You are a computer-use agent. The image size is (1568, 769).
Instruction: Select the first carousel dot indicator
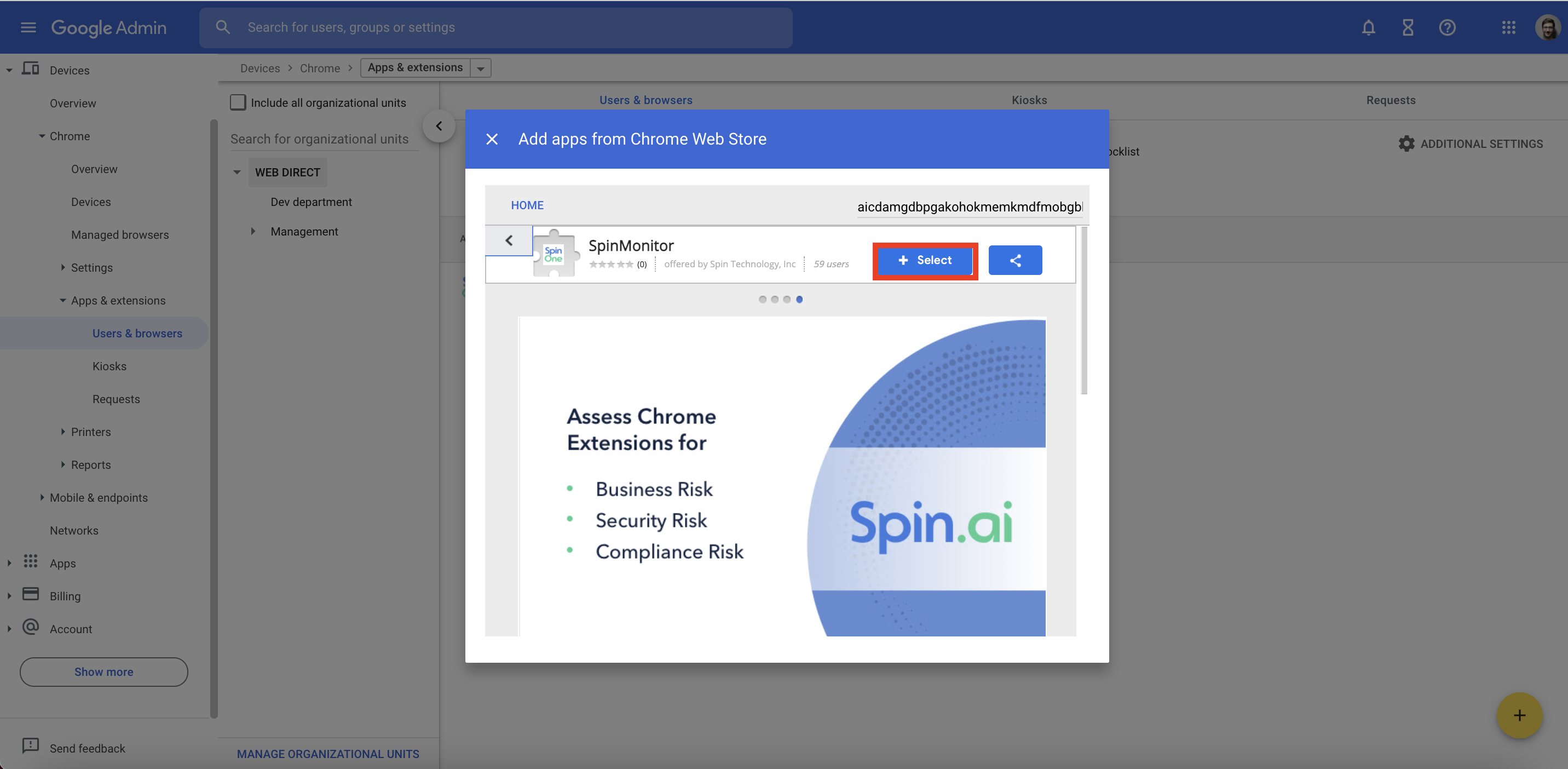click(x=762, y=300)
